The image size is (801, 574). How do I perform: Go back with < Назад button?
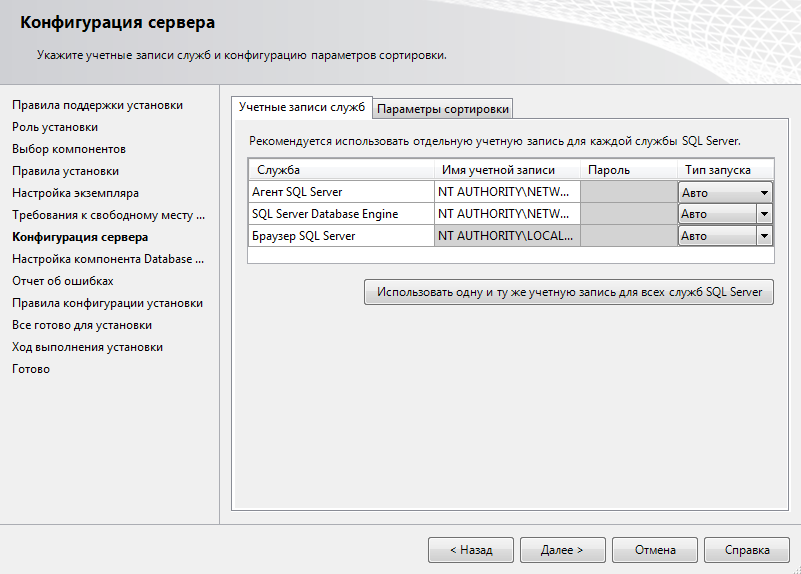pyautogui.click(x=470, y=550)
